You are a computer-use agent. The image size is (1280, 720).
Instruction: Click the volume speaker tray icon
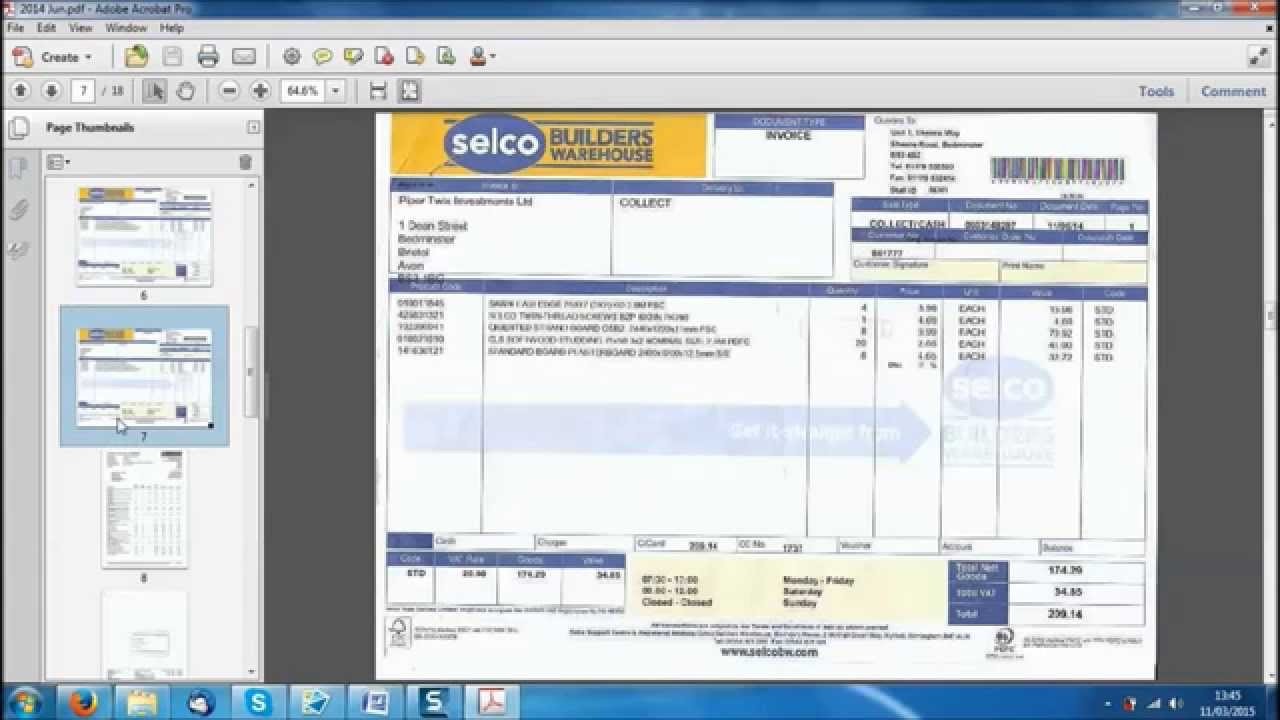(1176, 703)
